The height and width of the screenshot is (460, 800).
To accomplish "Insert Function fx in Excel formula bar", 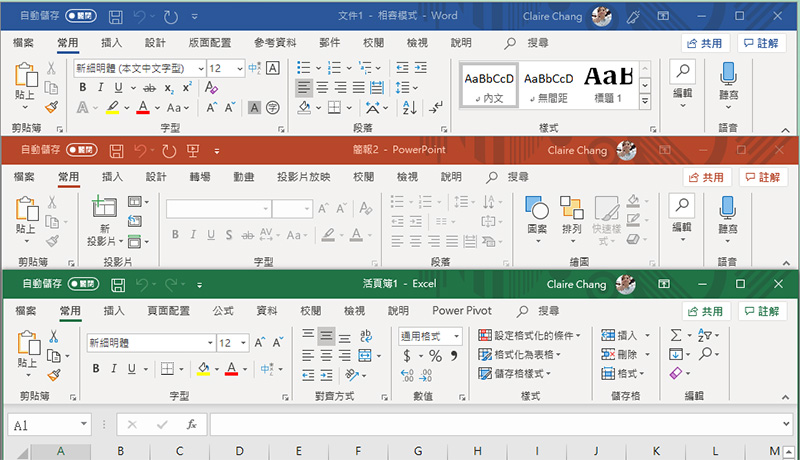I will (x=192, y=424).
